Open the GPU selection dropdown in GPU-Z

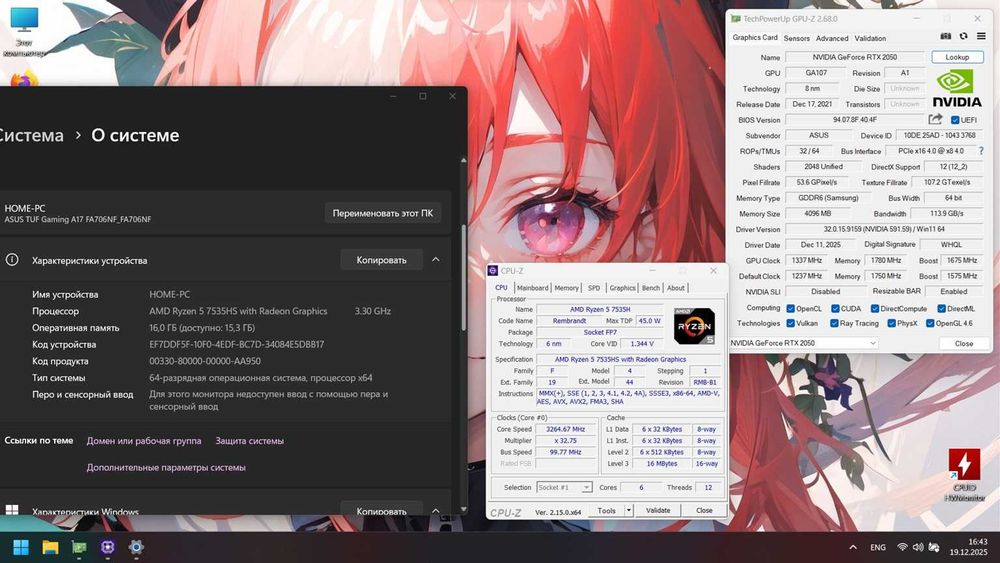click(x=804, y=343)
